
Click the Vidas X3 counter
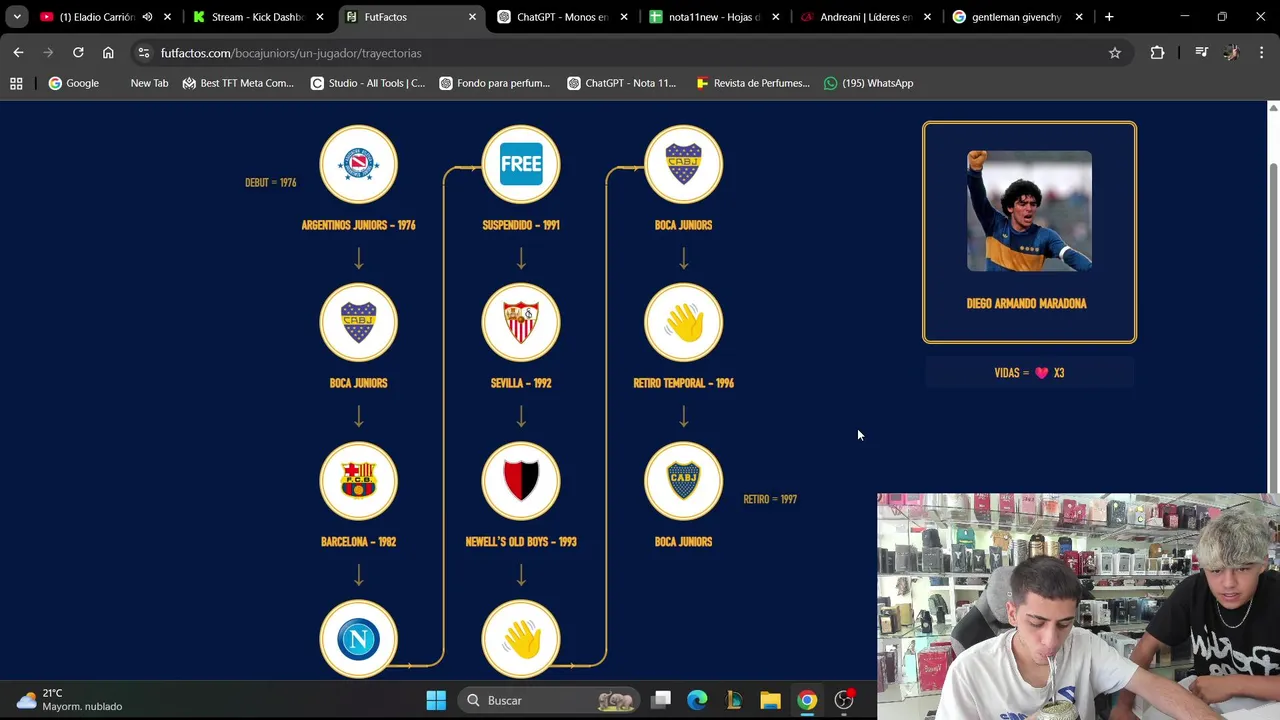click(1029, 373)
